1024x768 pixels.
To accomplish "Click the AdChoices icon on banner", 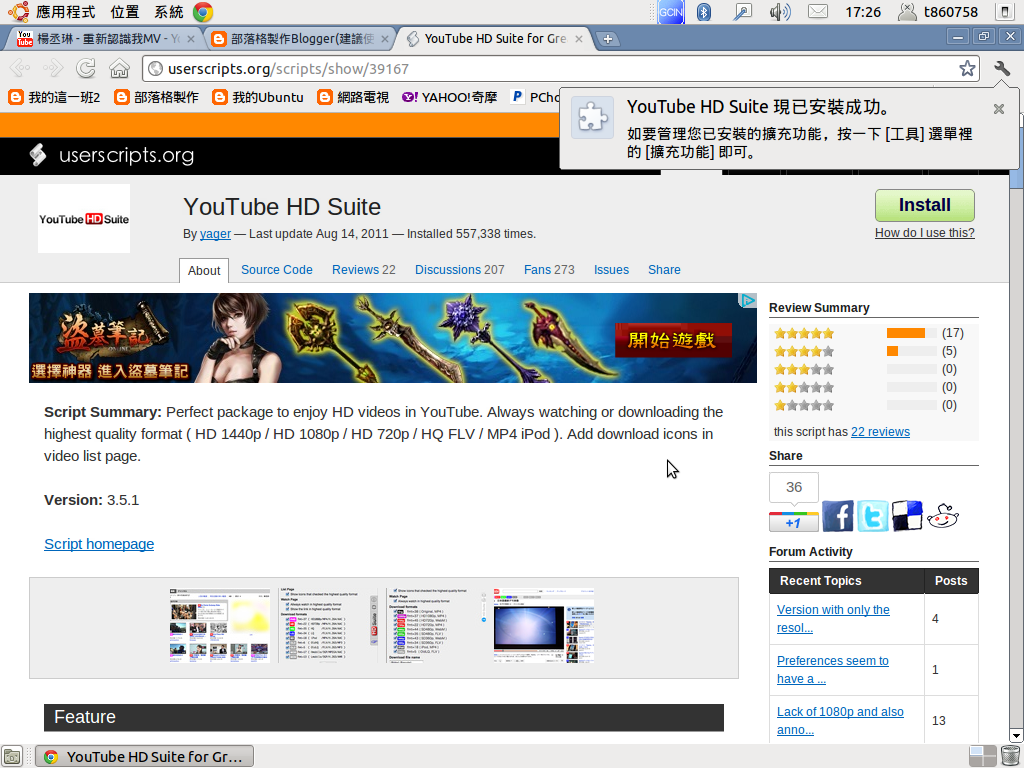I will 748,300.
